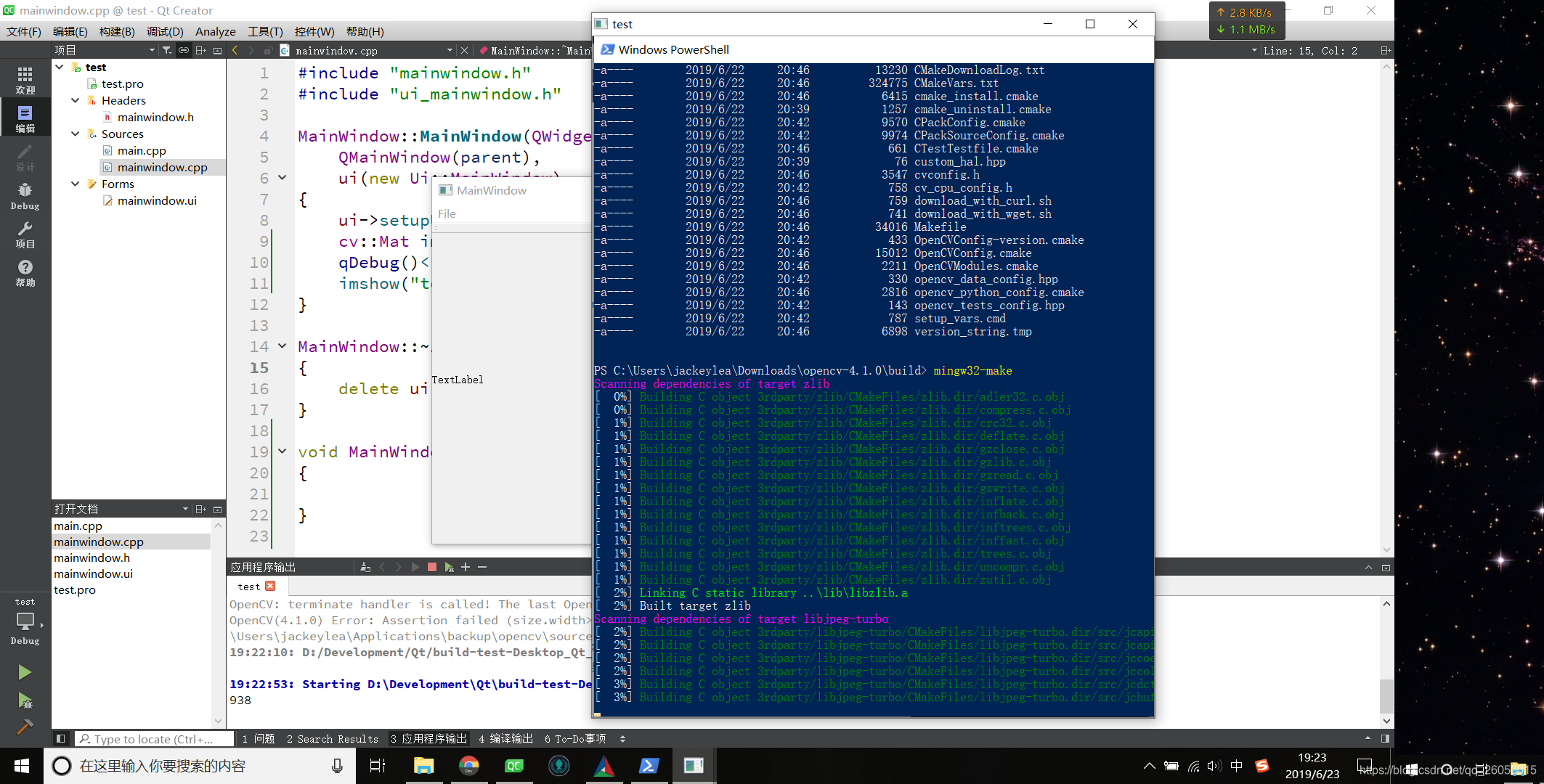Click the filter tree funnel icon

167,50
